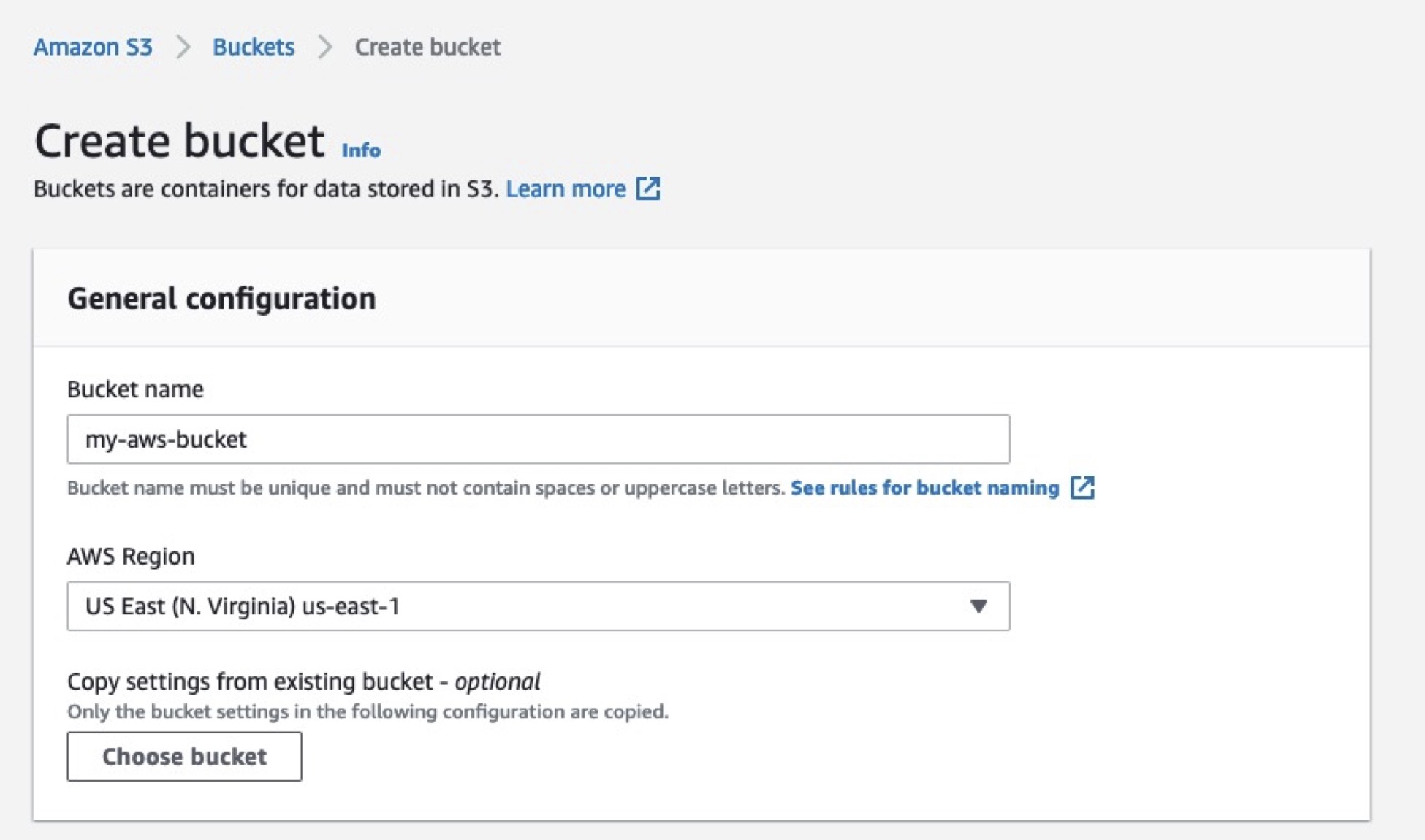Click external link icon after bucket naming rules

(x=1082, y=487)
